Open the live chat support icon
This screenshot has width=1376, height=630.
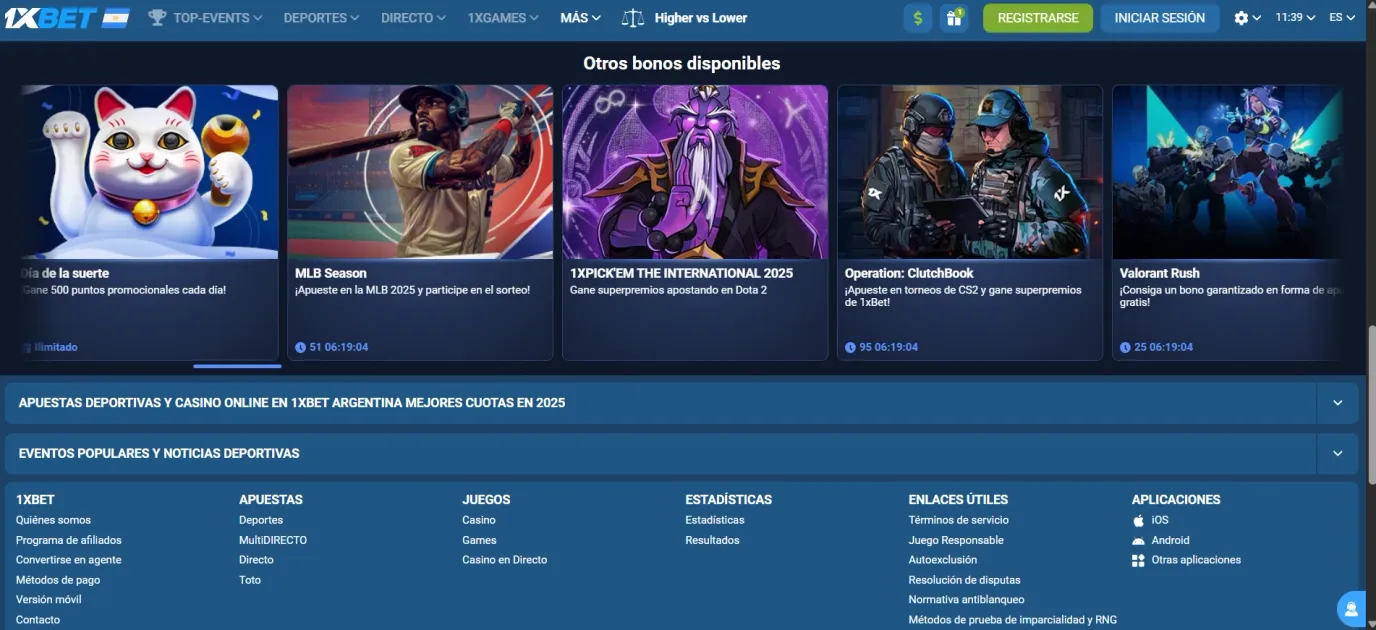[x=1352, y=607]
